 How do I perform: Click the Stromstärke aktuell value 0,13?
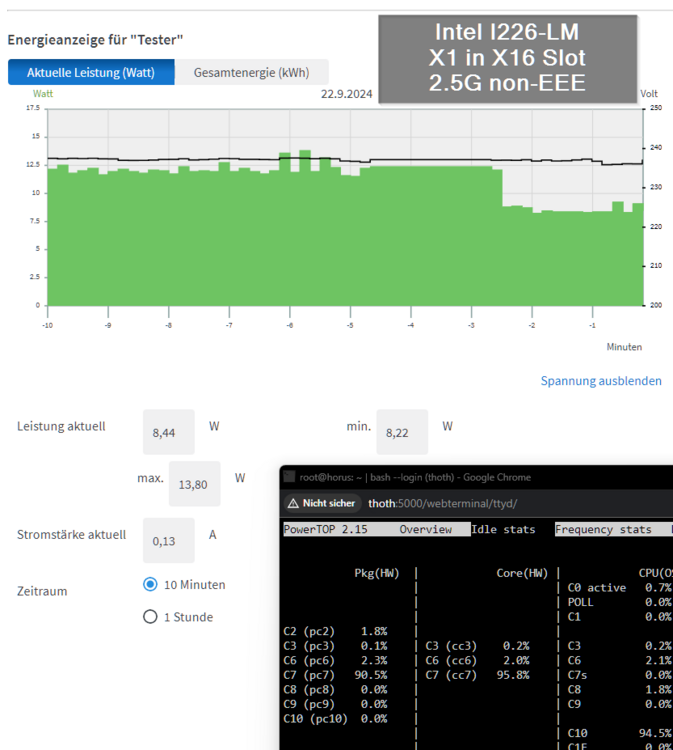click(169, 540)
